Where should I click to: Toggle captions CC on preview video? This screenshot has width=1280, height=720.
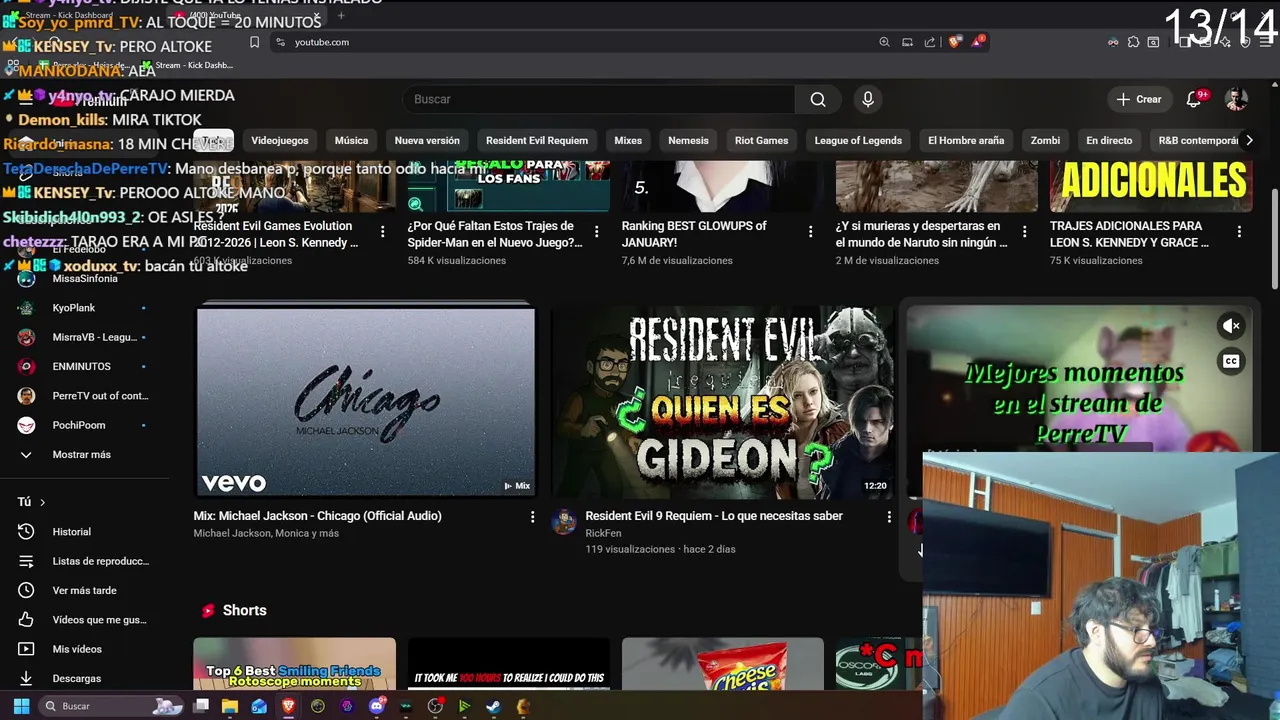click(x=1232, y=361)
